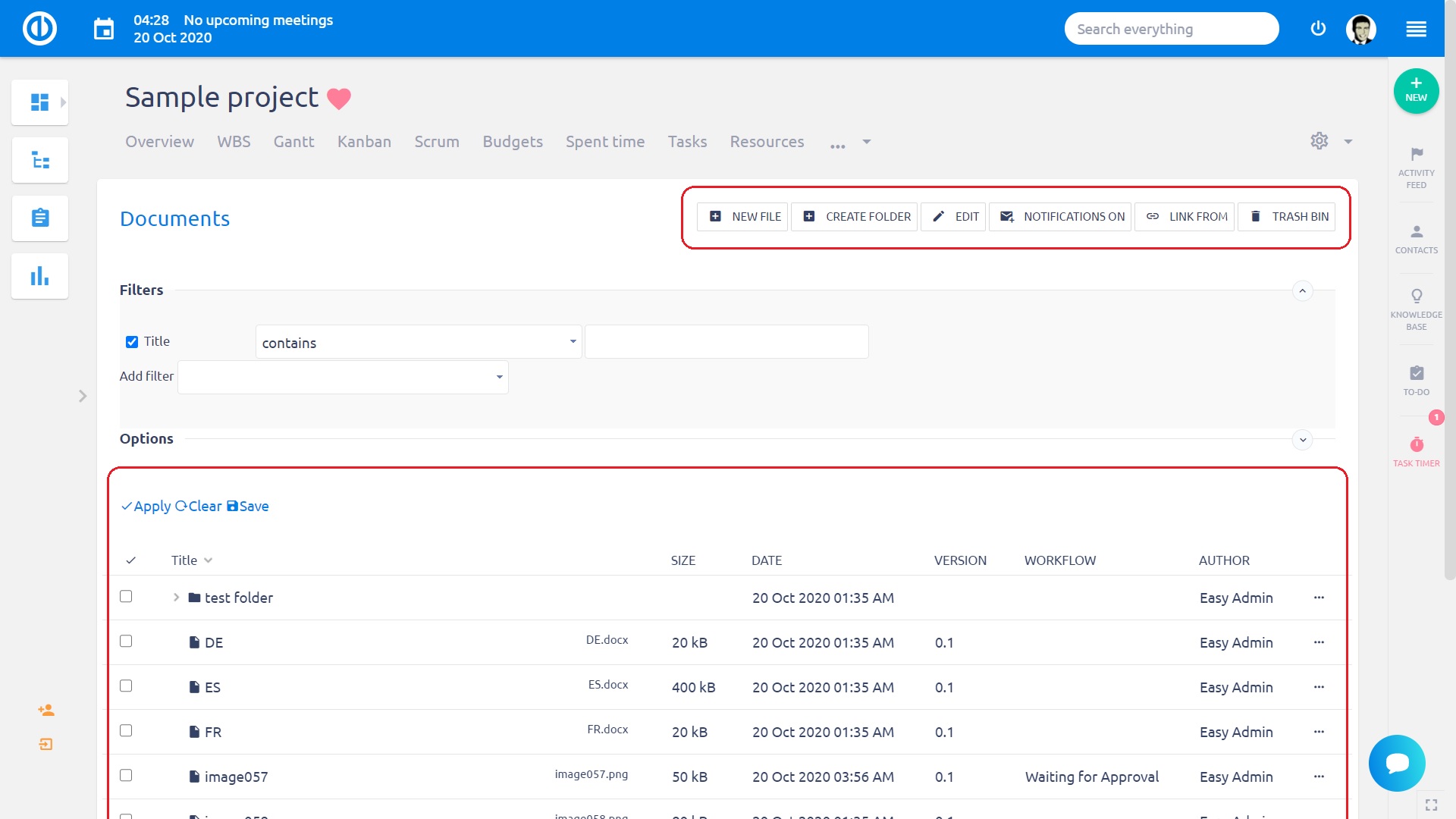Image resolution: width=1456 pixels, height=819 pixels.
Task: Uncheck the Title filter checkbox
Action: point(132,342)
